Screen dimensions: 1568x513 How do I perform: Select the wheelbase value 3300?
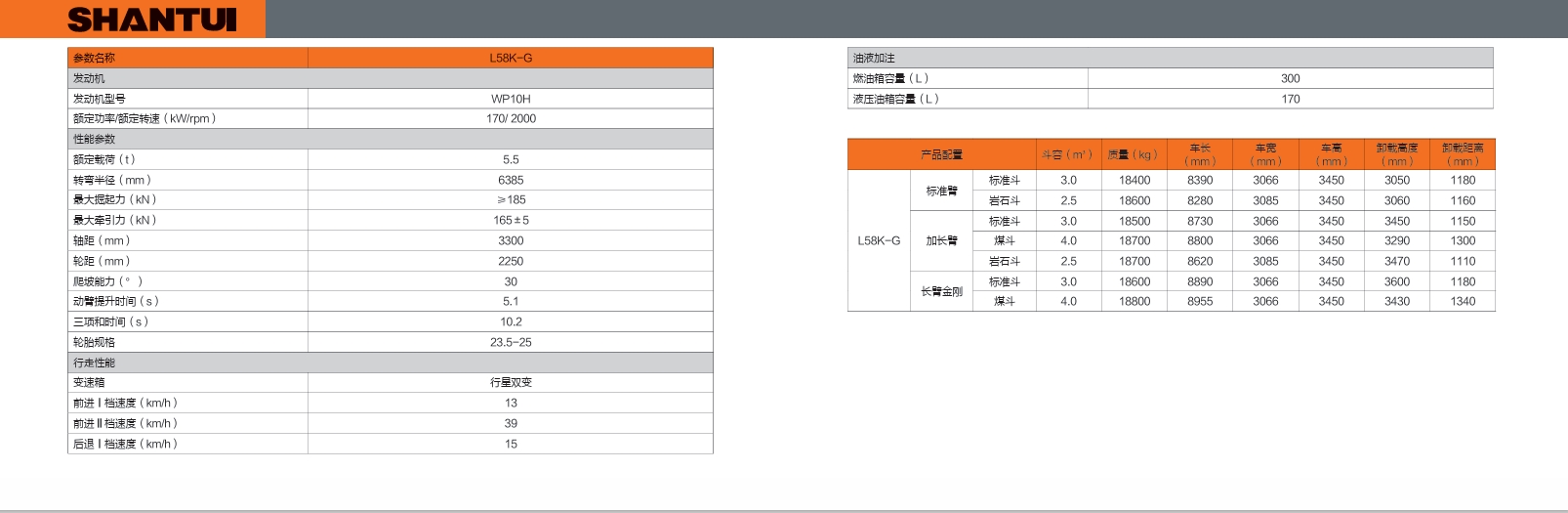[x=511, y=240]
